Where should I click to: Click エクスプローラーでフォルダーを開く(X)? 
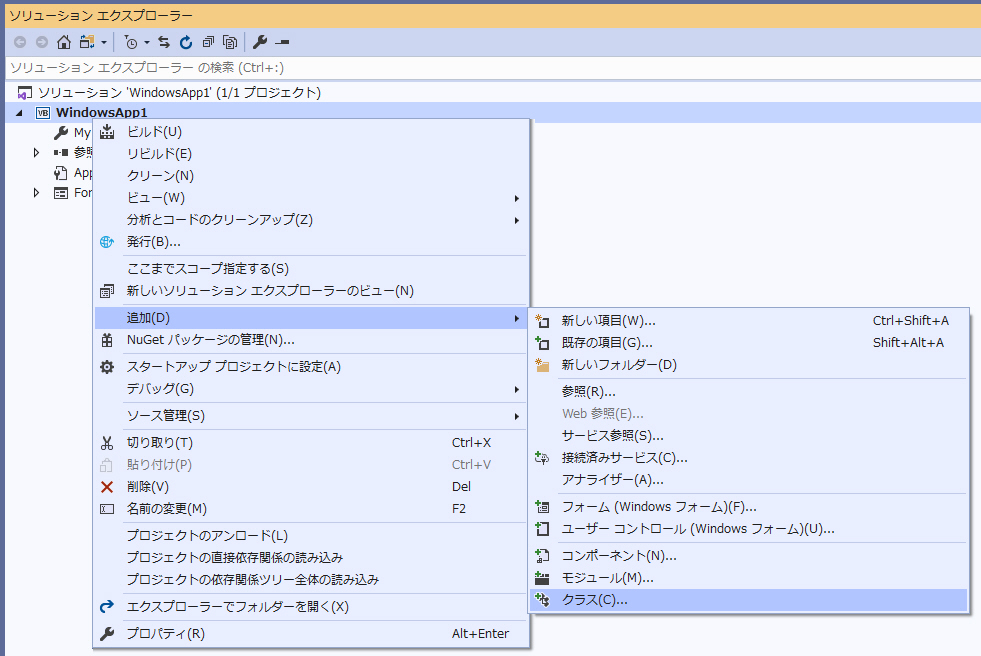(x=312, y=607)
